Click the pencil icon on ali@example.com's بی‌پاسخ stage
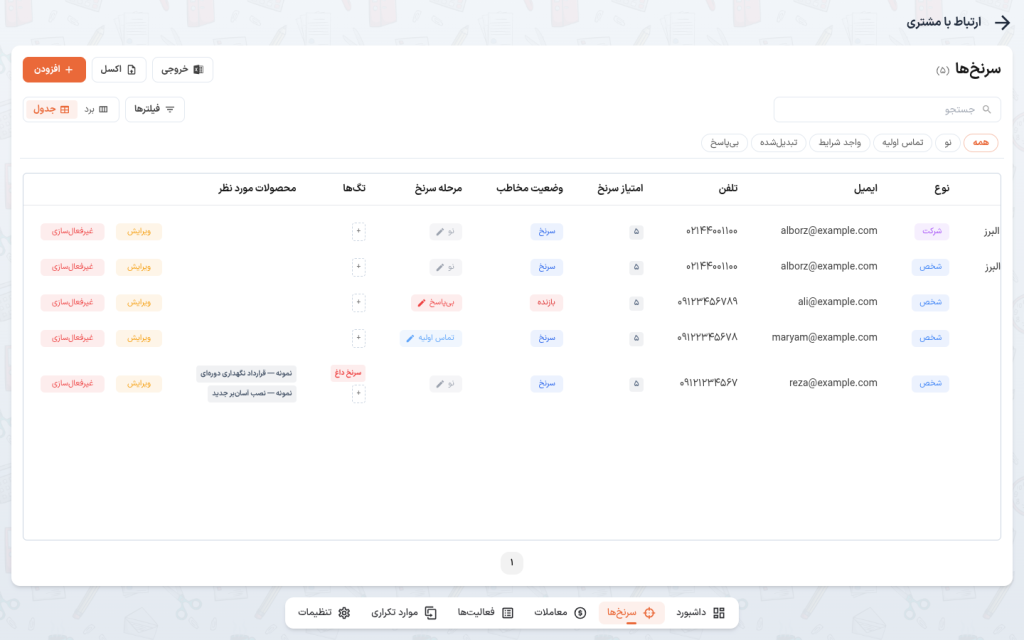The image size is (1024, 640). pyautogui.click(x=422, y=303)
